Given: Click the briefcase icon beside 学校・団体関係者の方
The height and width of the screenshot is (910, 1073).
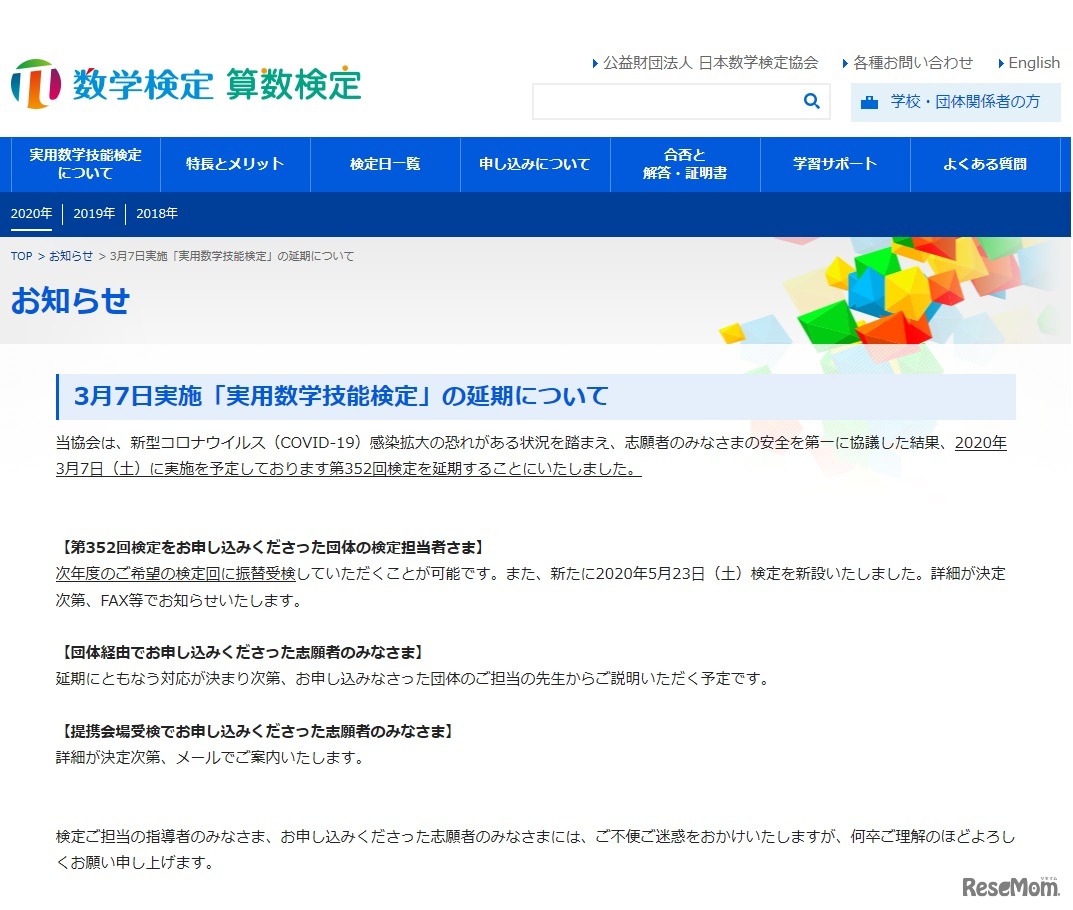Looking at the screenshot, I should (x=868, y=102).
